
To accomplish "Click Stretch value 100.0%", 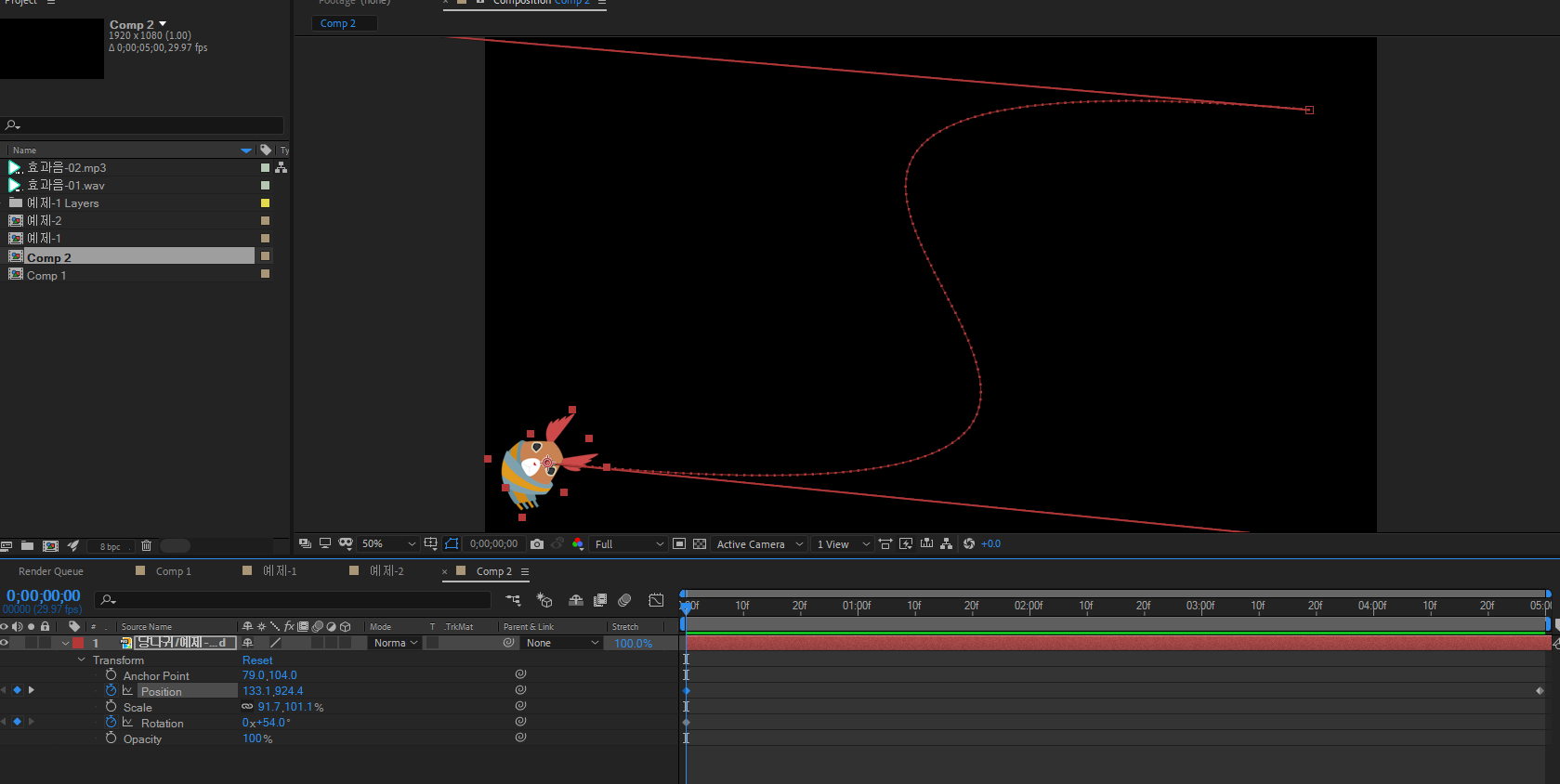I will click(633, 644).
